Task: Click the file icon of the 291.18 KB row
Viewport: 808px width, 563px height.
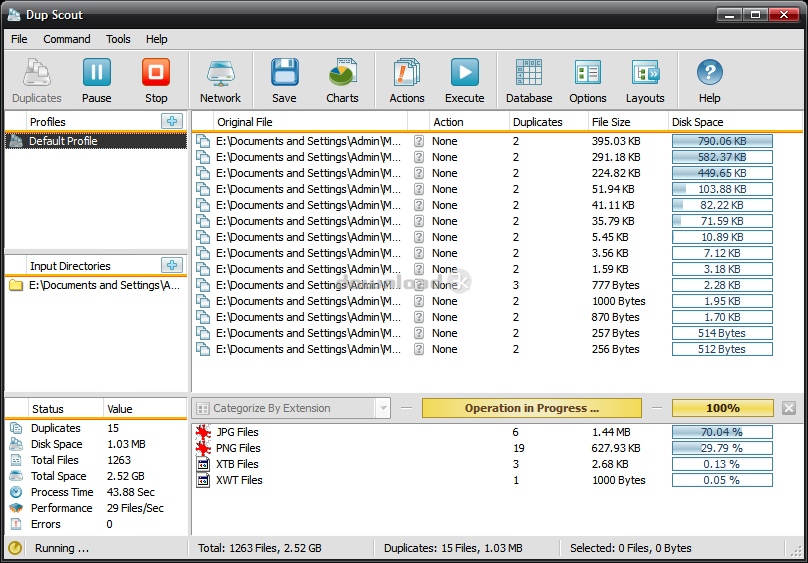Action: coord(204,157)
